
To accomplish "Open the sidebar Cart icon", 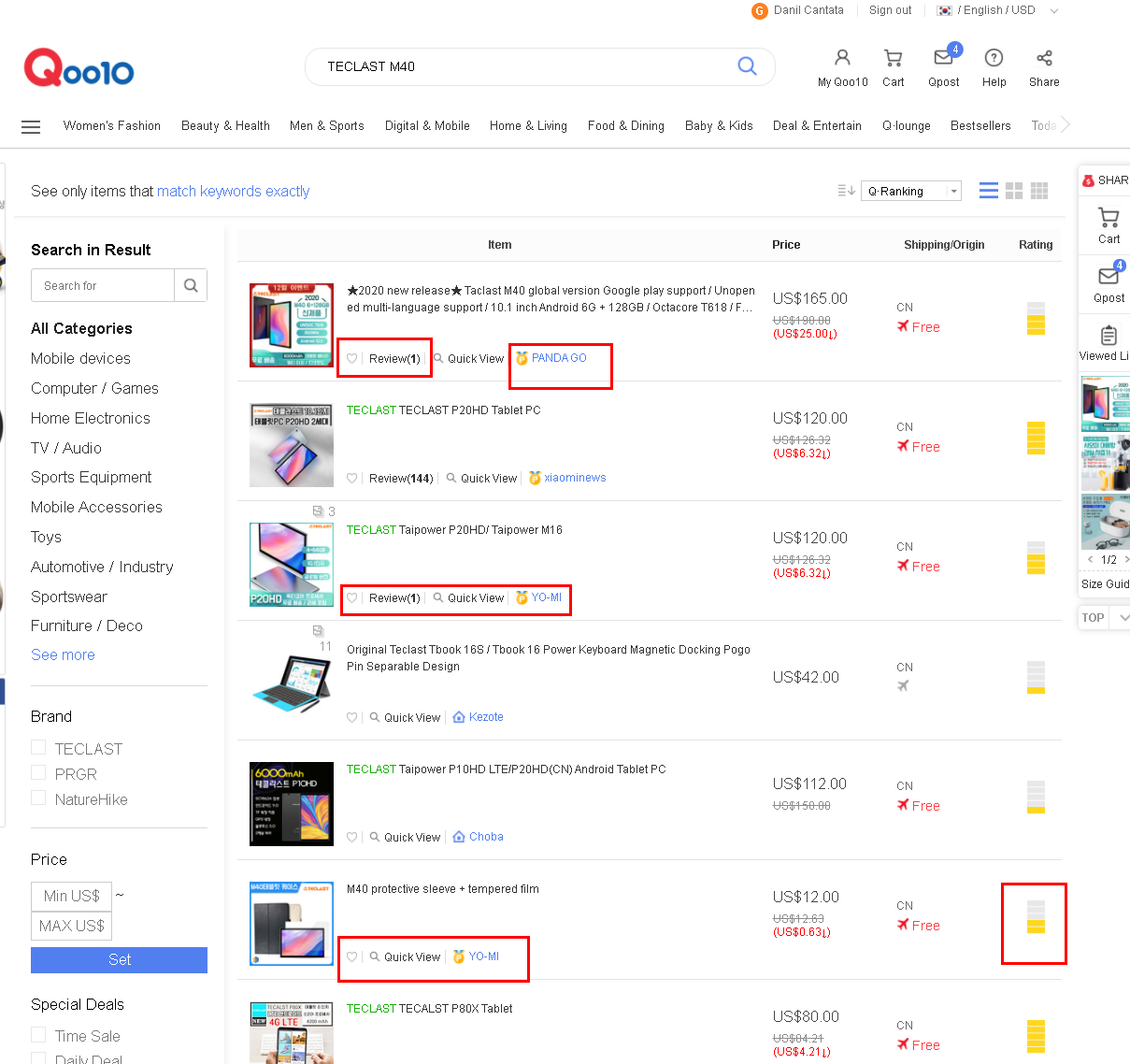I will (1109, 218).
